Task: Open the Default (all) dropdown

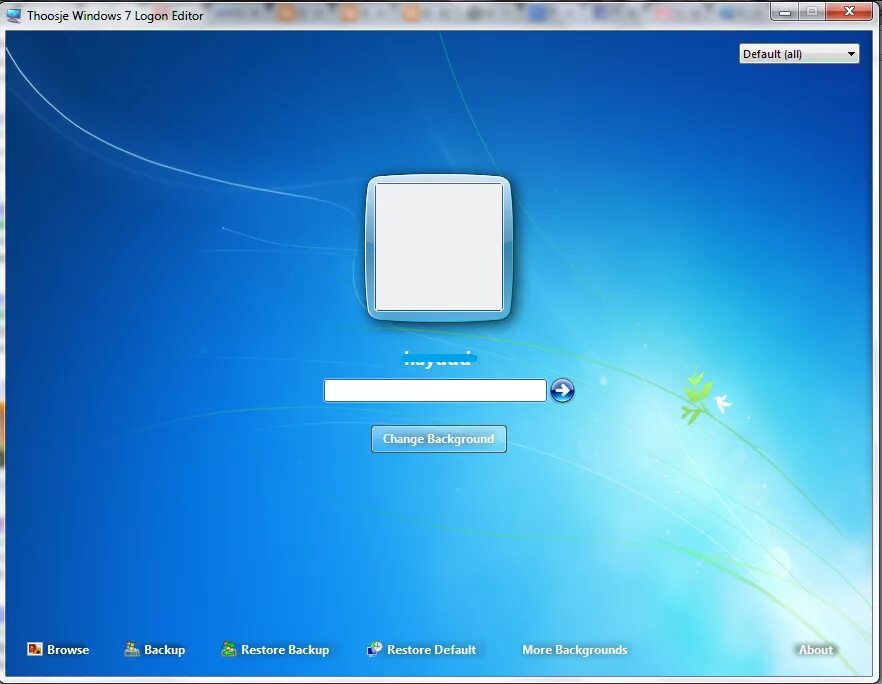Action: click(799, 54)
